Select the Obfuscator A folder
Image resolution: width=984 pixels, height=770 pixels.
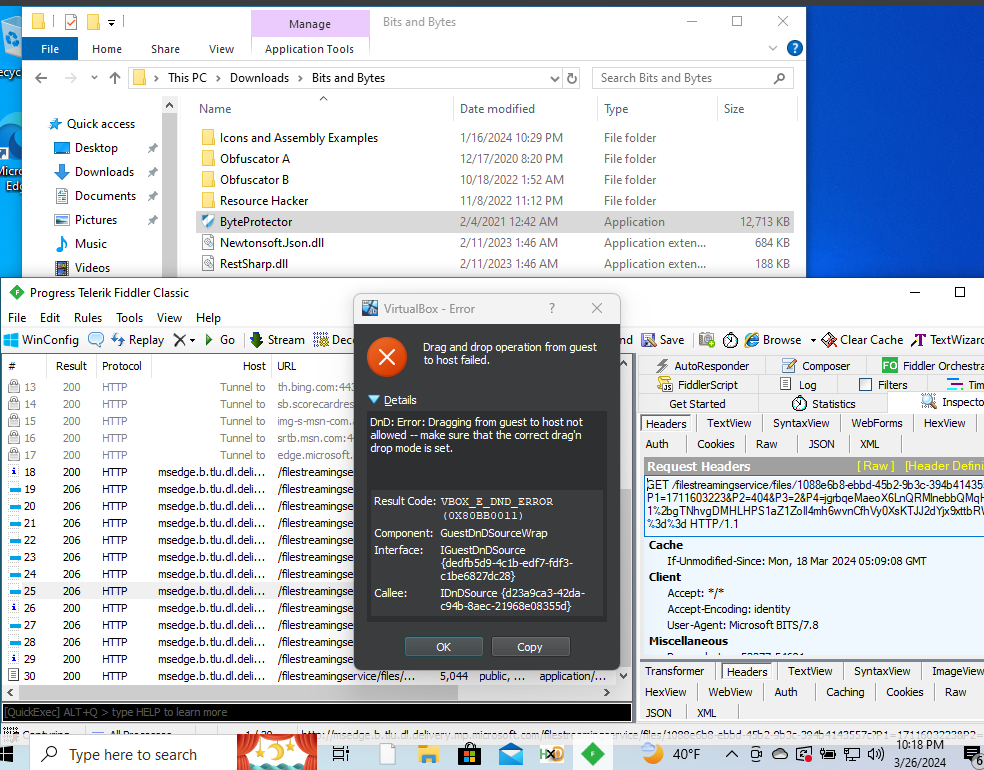255,159
